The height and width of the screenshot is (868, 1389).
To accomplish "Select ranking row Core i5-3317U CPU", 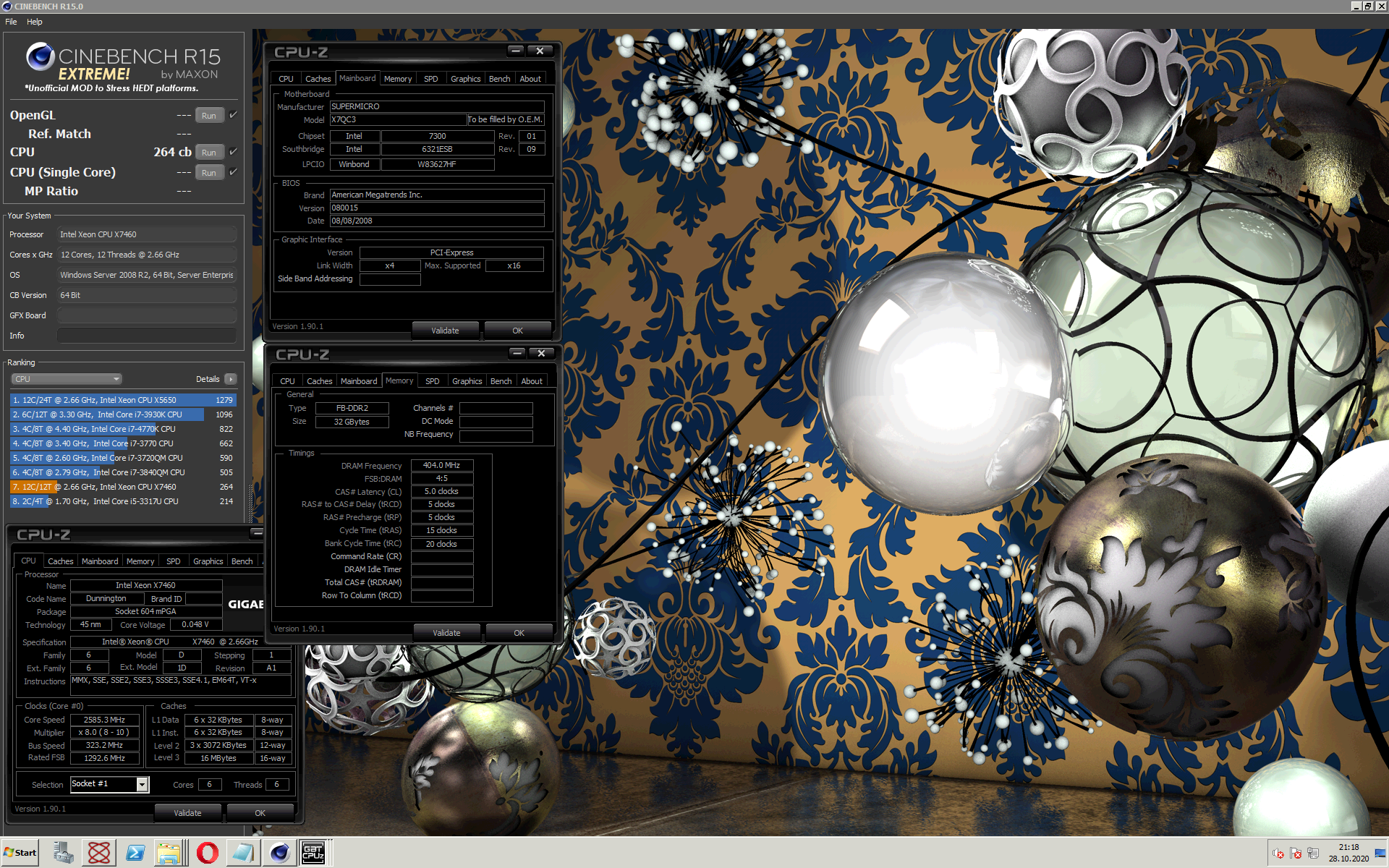I will click(123, 501).
